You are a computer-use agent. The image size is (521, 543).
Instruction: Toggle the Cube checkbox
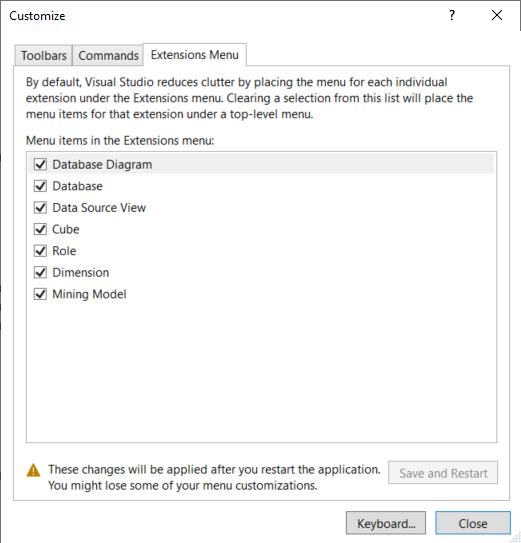[40, 229]
